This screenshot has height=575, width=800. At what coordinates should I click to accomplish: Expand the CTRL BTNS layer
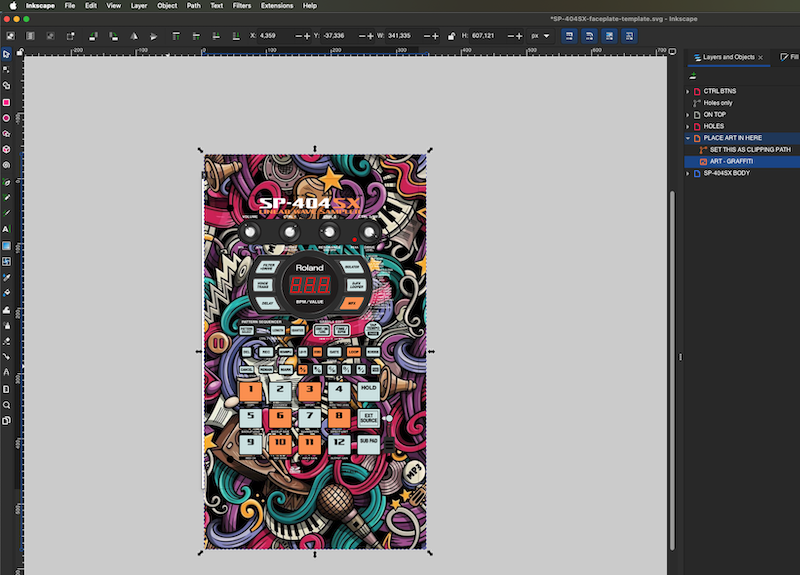[x=688, y=91]
